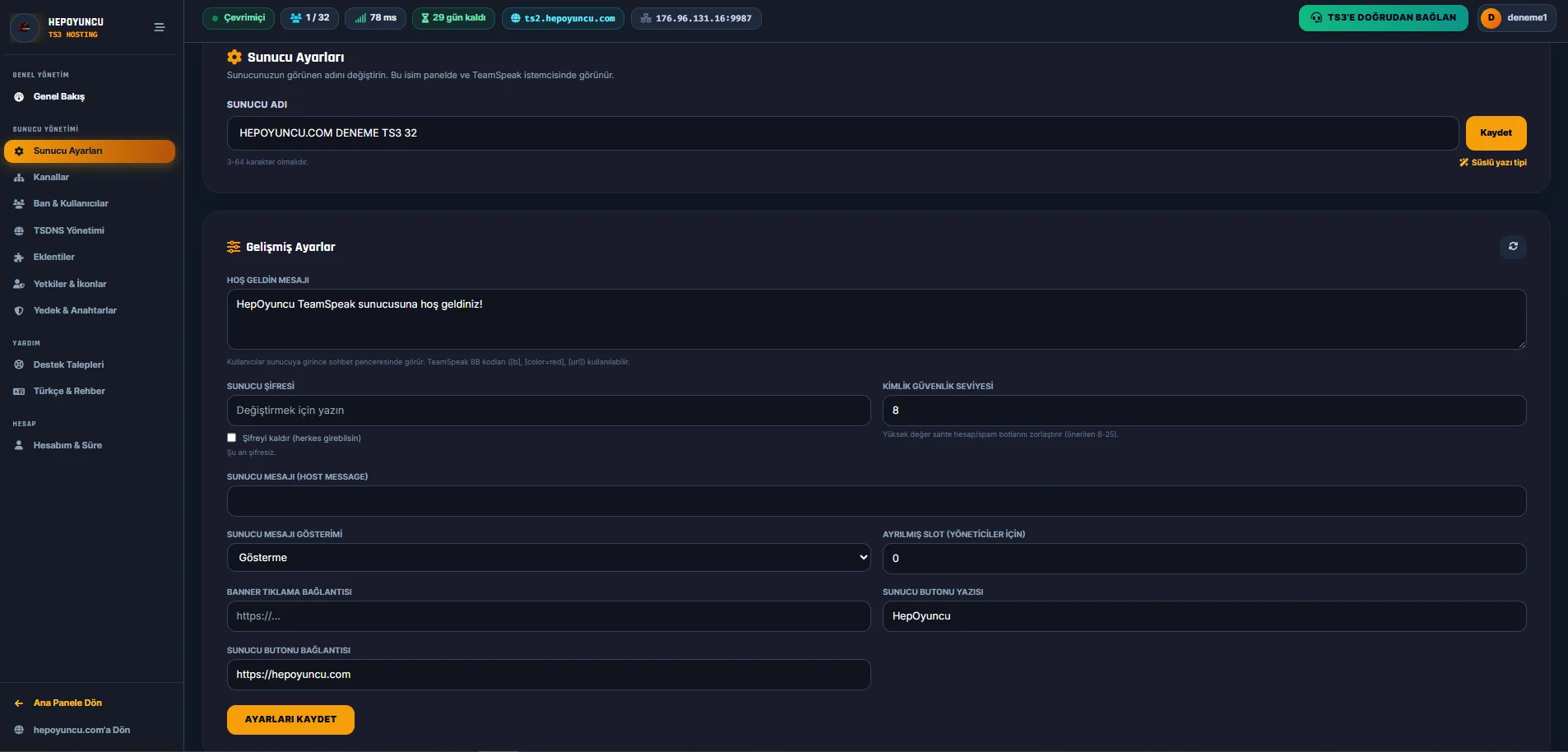Click the Kaydet button
Screen dimensions: 1568x752
click(1496, 133)
